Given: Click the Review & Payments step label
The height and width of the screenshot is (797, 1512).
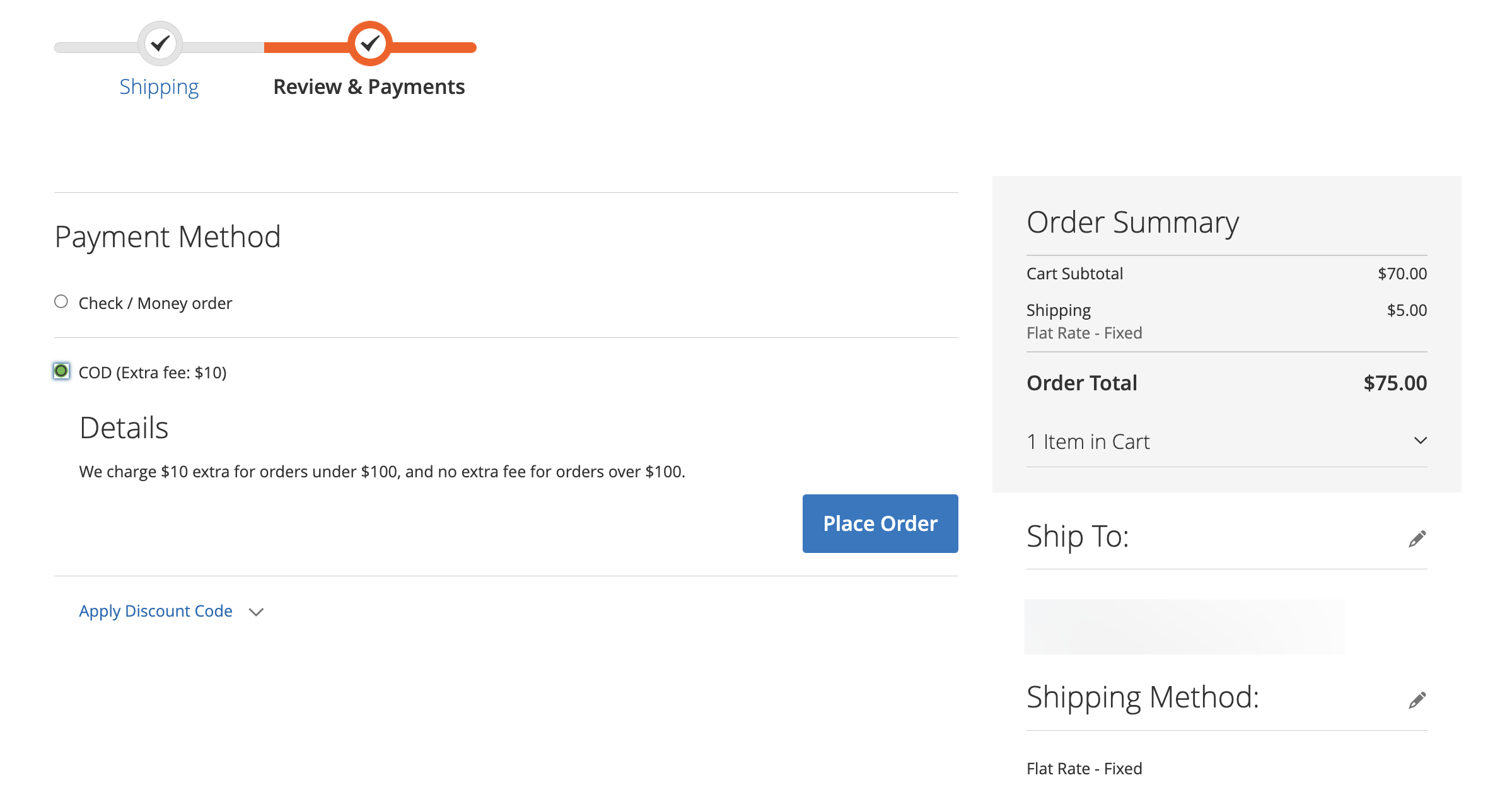Looking at the screenshot, I should tap(368, 86).
